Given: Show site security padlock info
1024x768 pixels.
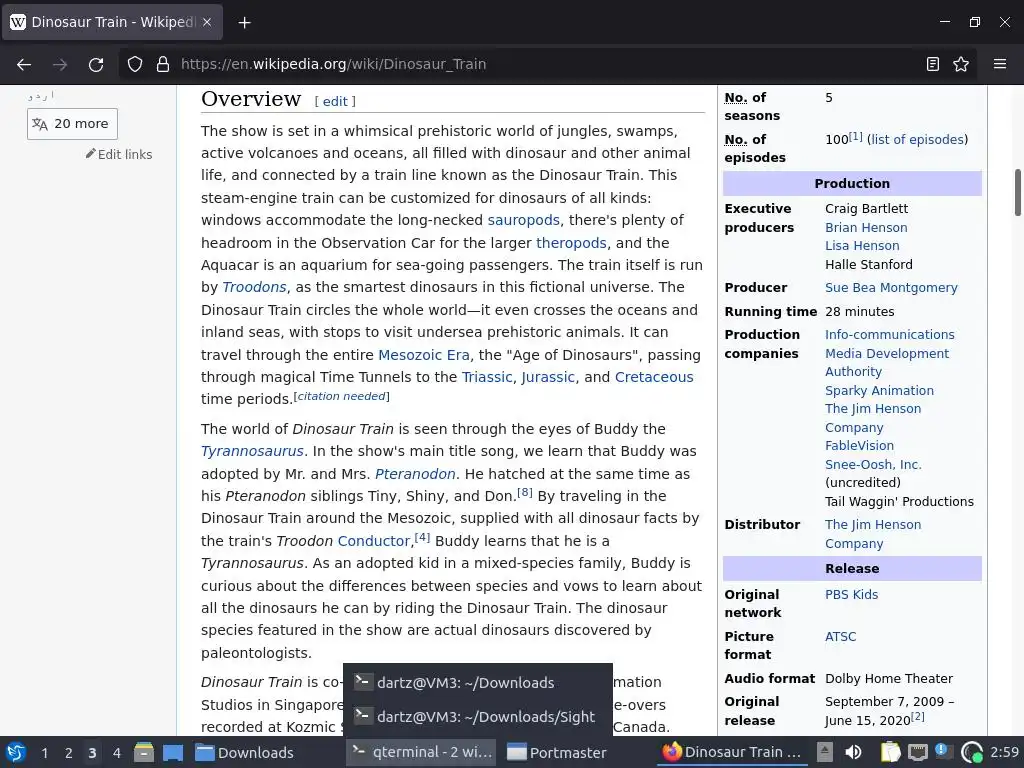Looking at the screenshot, I should tap(163, 64).
